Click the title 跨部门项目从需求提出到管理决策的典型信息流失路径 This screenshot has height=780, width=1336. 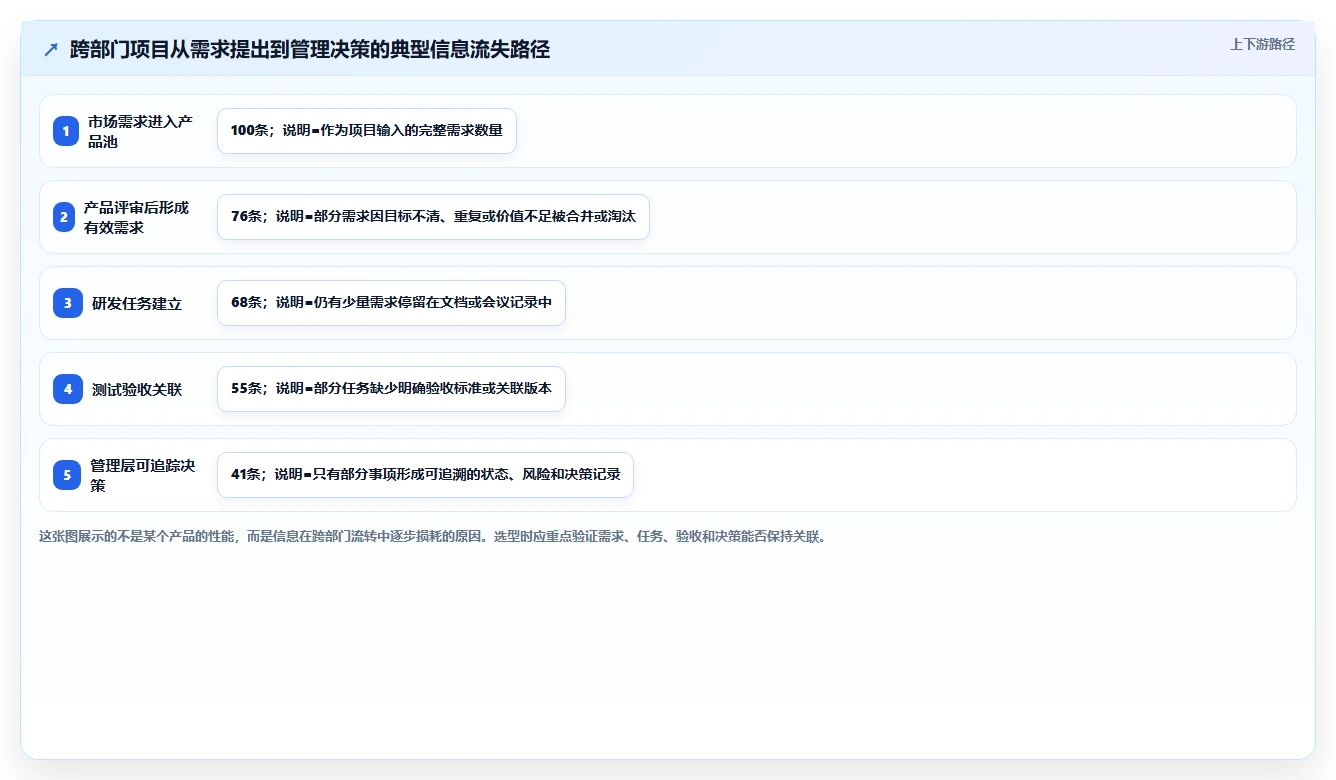(x=310, y=50)
